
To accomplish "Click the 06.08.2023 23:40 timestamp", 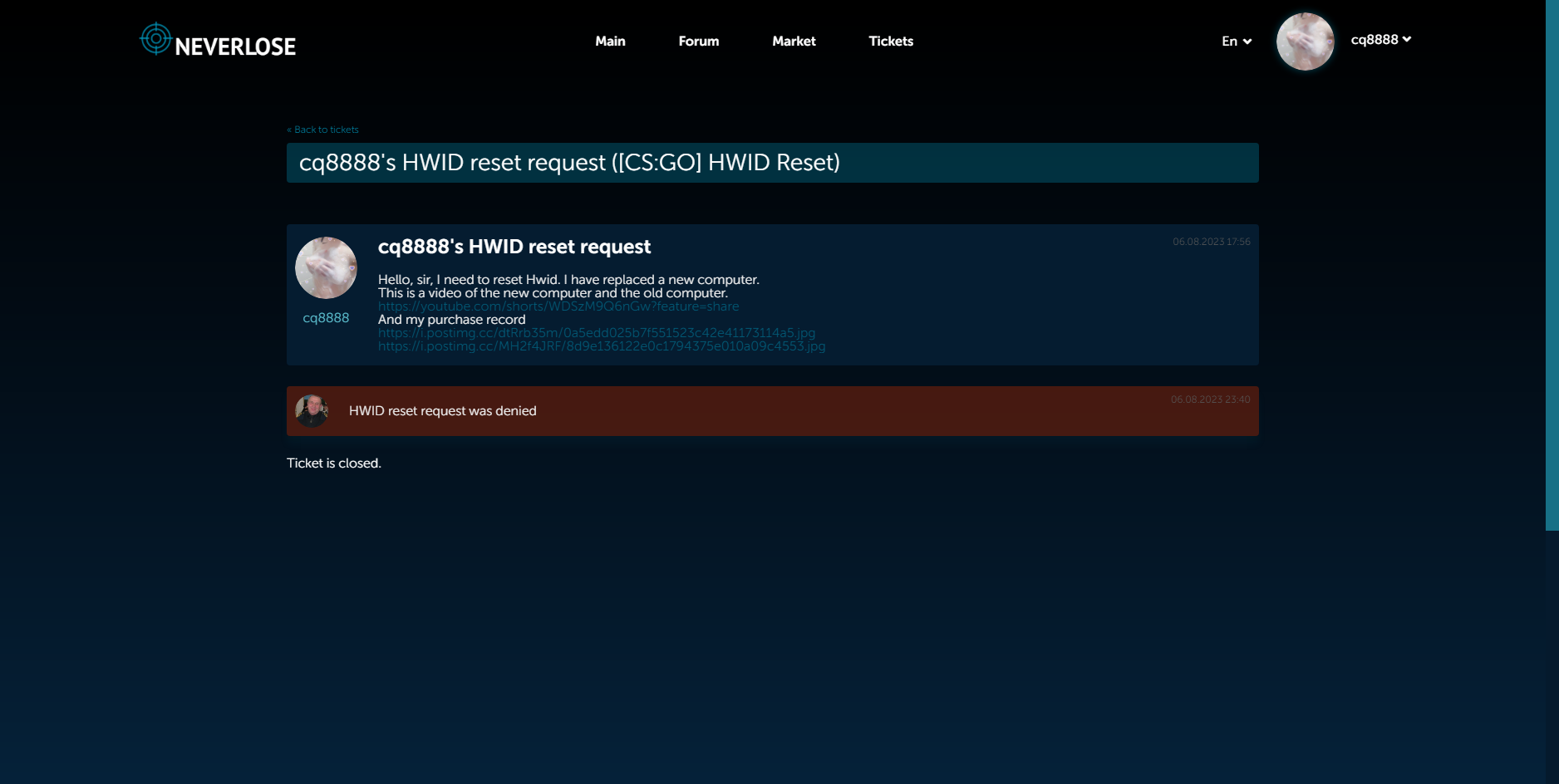I will [1211, 399].
